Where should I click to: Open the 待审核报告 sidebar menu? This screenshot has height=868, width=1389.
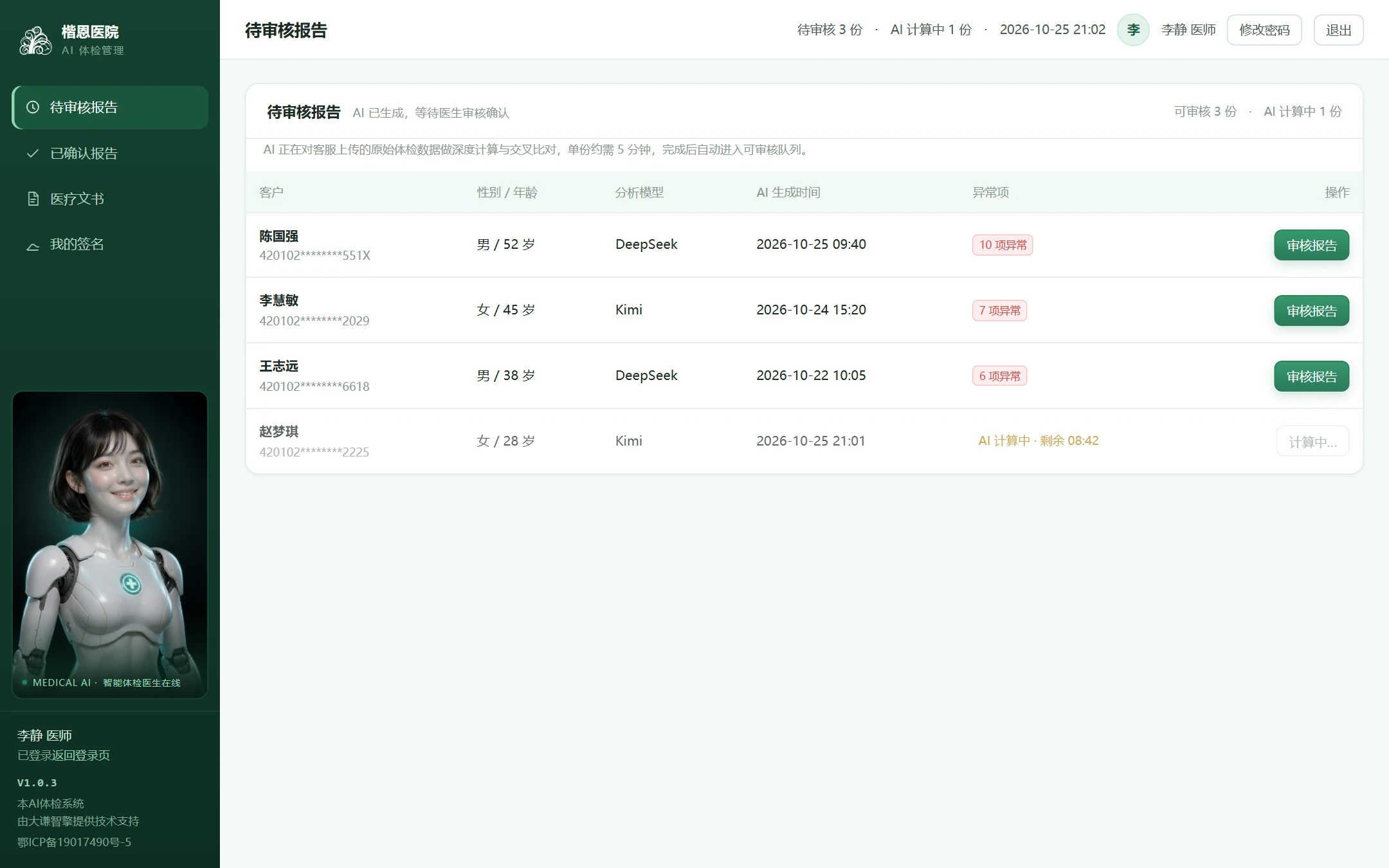click(110, 107)
